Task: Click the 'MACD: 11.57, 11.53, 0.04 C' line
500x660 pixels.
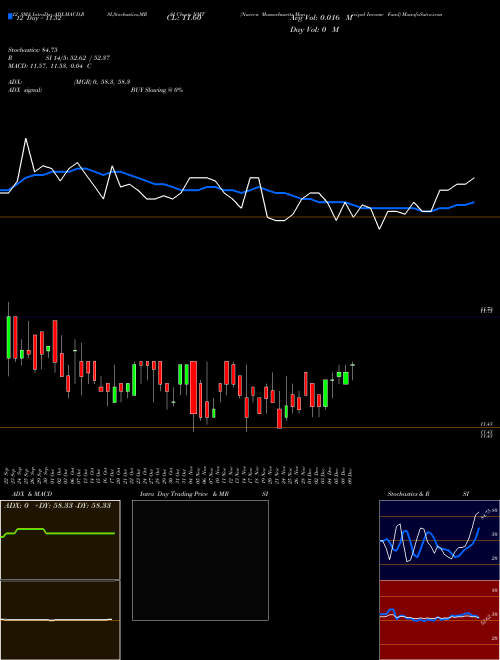Action: coord(50,66)
